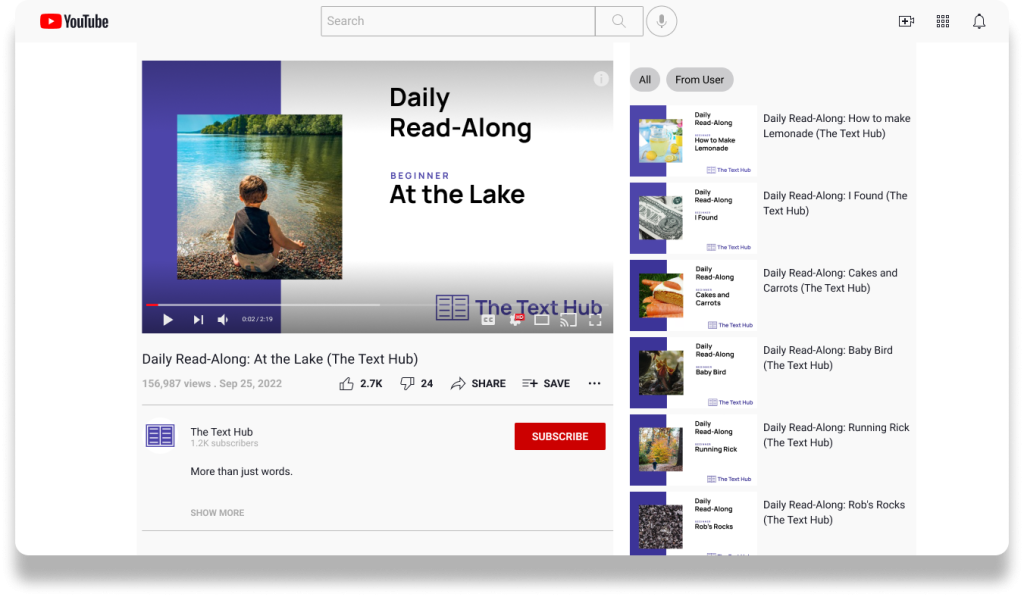Enter full screen mode
1024x597 pixels.
point(595,320)
